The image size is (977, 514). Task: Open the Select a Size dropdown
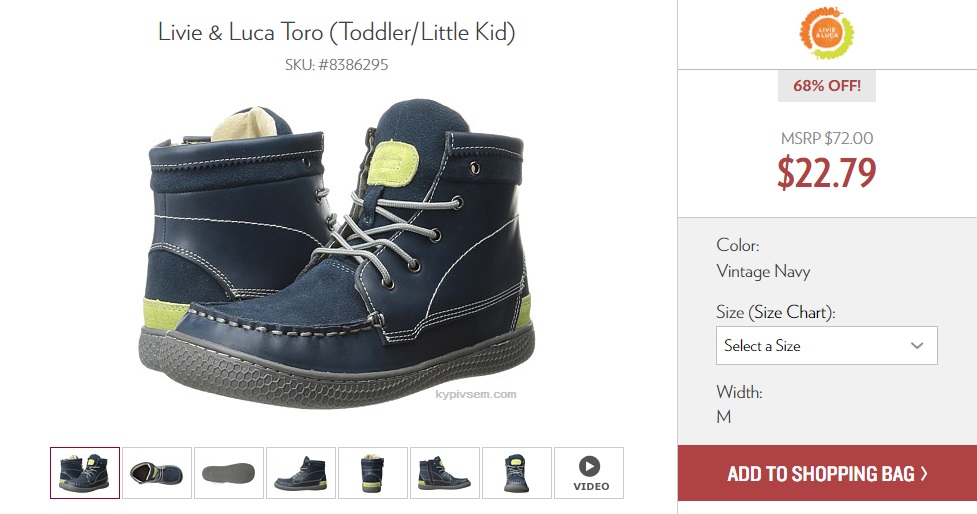826,346
